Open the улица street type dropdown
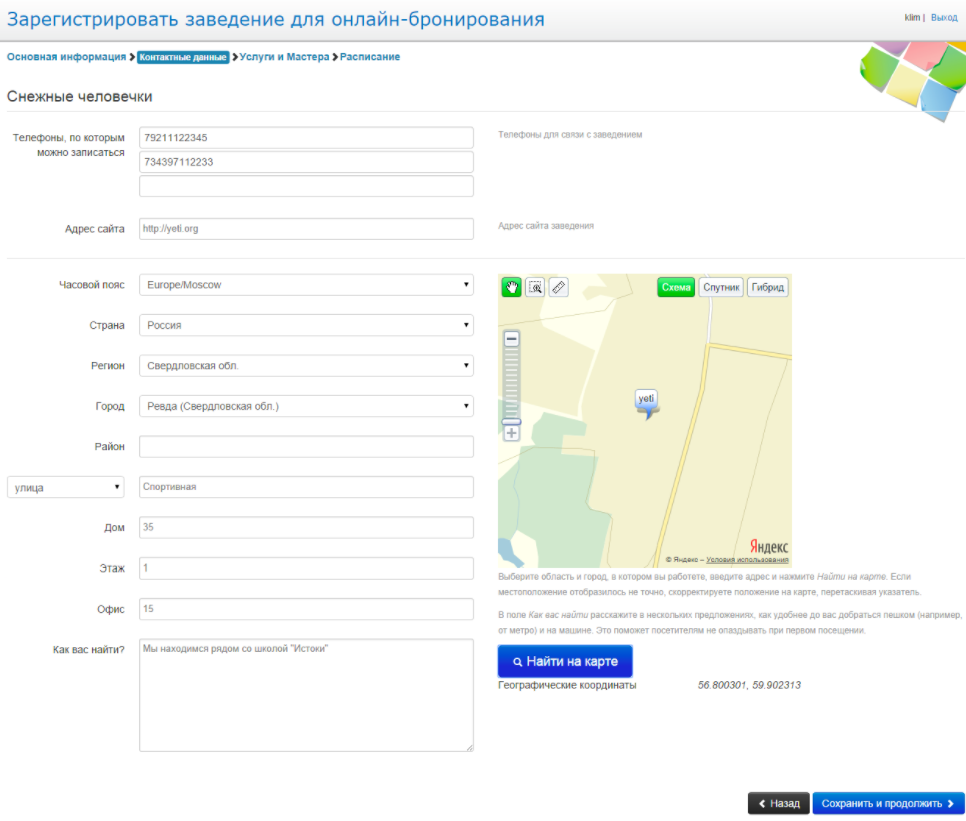The height and width of the screenshot is (821, 966). [x=65, y=487]
